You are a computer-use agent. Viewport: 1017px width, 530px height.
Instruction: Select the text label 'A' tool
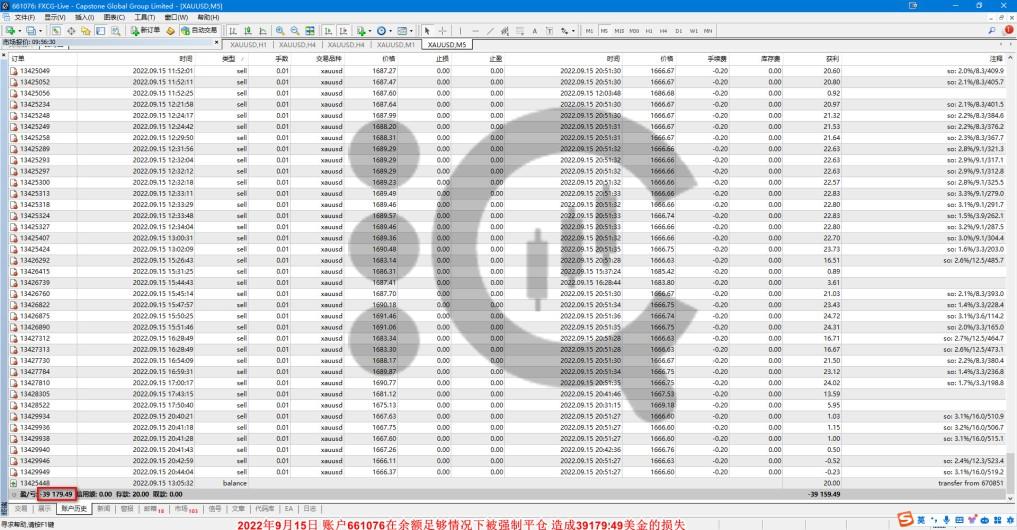pos(535,31)
